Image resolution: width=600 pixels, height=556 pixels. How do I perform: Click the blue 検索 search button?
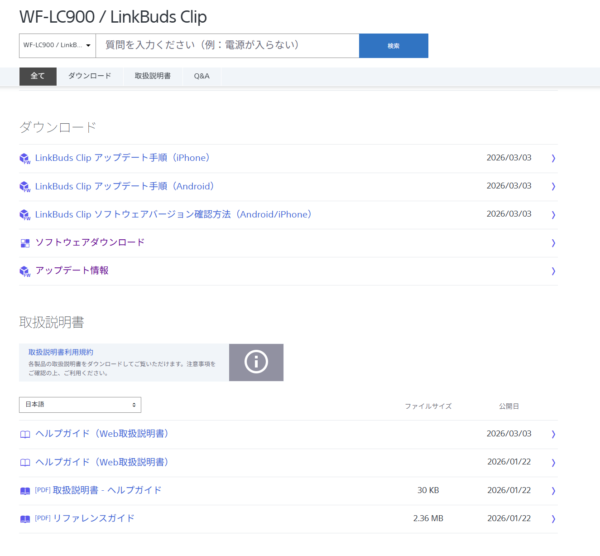[x=393, y=46]
